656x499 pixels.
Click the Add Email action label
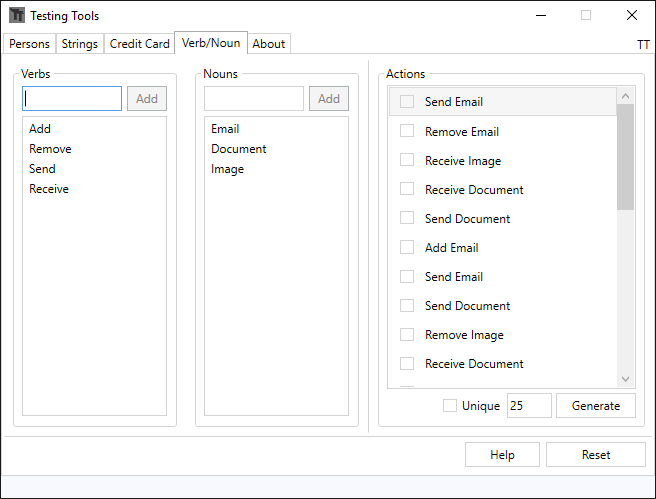[451, 248]
